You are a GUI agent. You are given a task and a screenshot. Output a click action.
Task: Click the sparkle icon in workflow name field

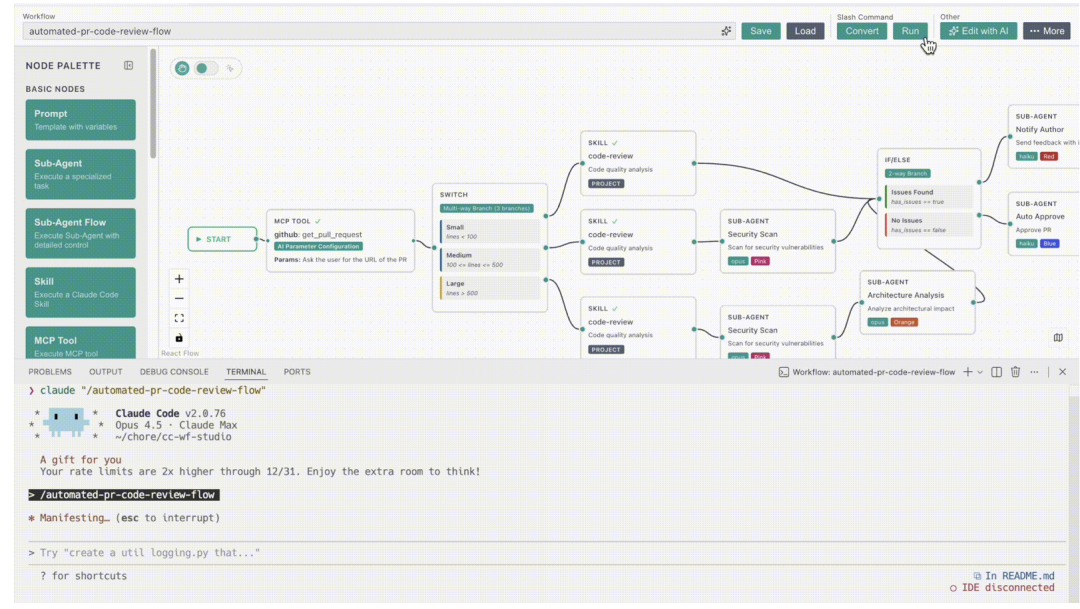(x=726, y=31)
